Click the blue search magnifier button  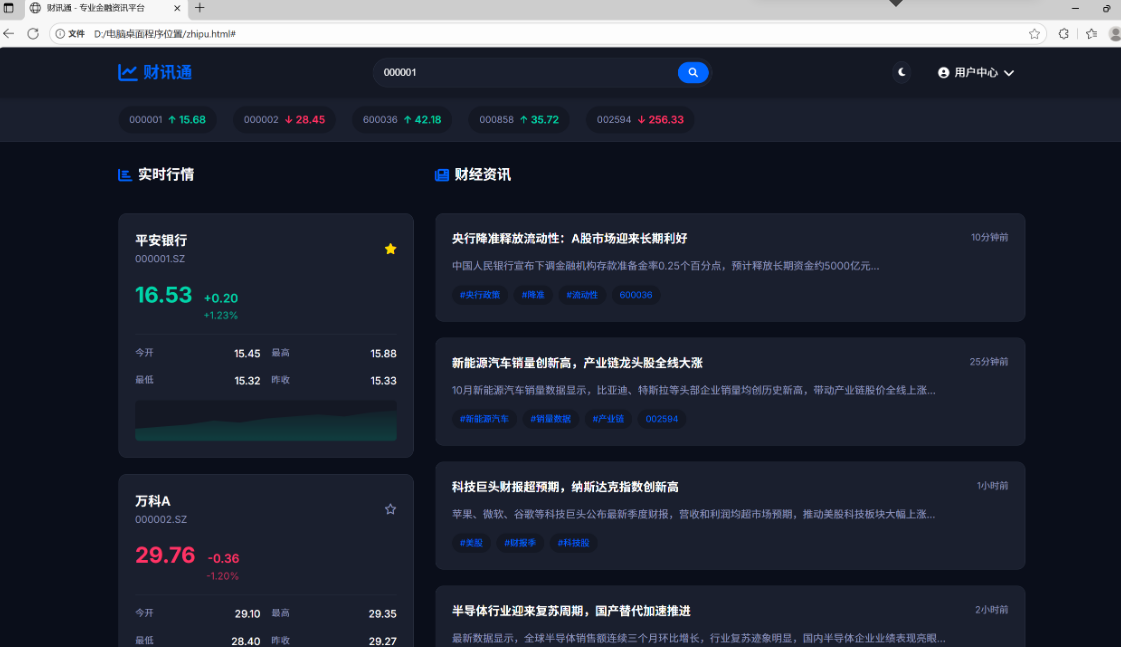click(x=692, y=73)
